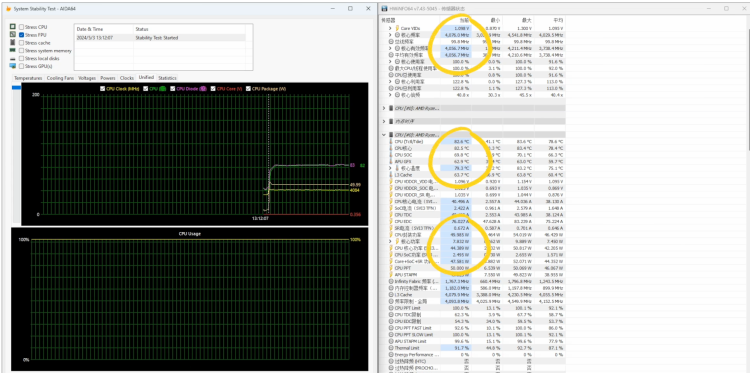Expand the Core VIDs sensor row
The height and width of the screenshot is (373, 750).
[x=390, y=28]
